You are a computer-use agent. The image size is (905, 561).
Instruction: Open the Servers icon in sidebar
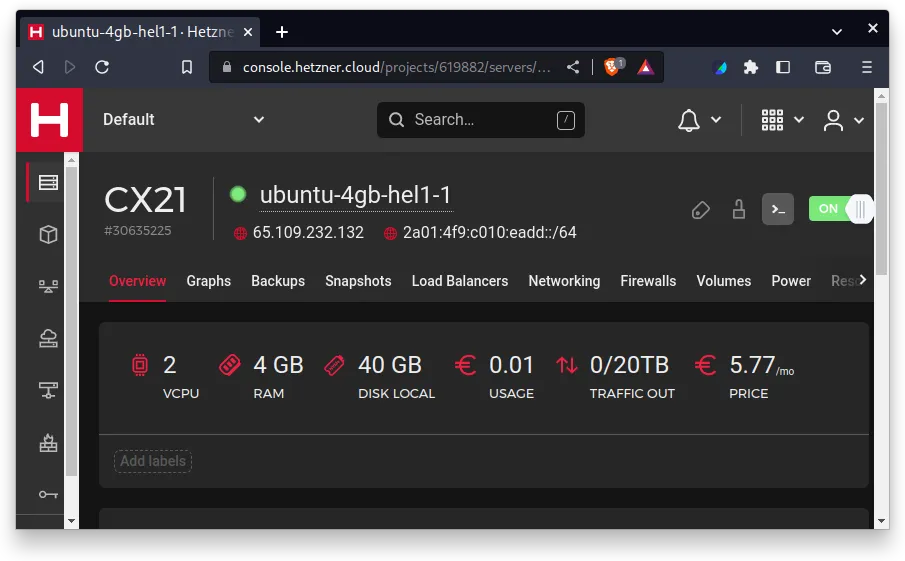pos(48,182)
